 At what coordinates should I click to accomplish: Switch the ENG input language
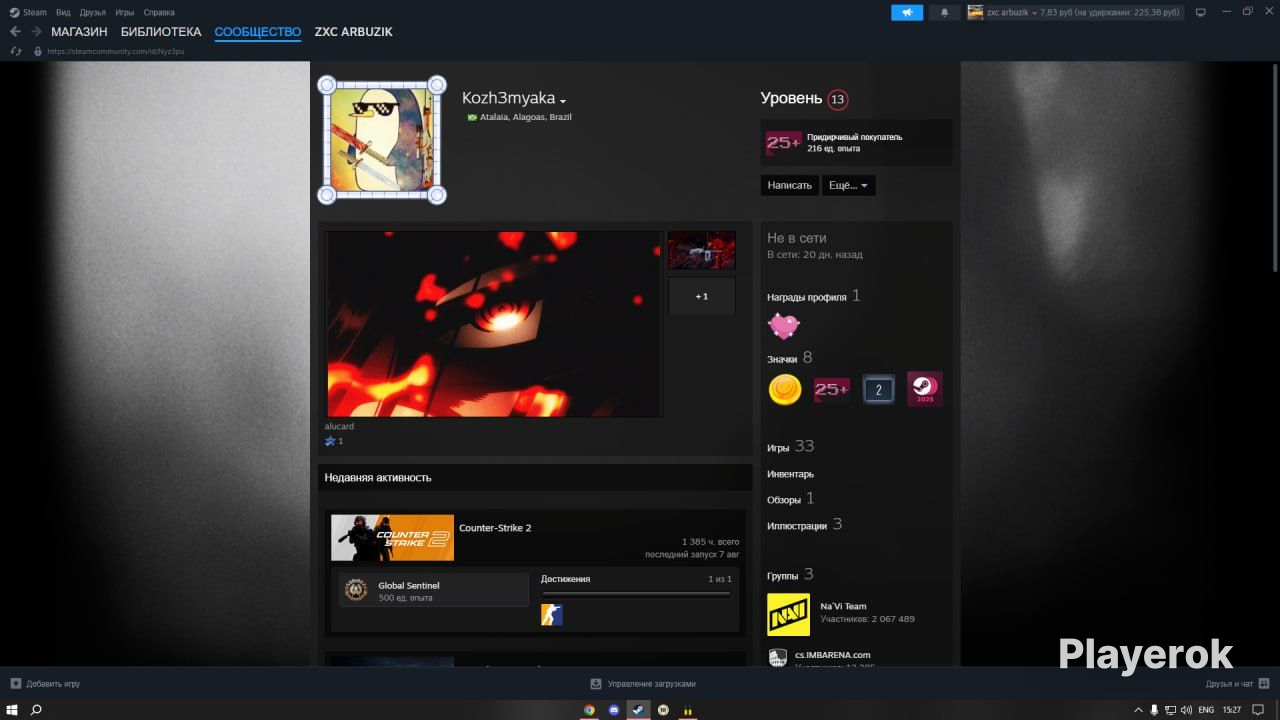[1206, 710]
